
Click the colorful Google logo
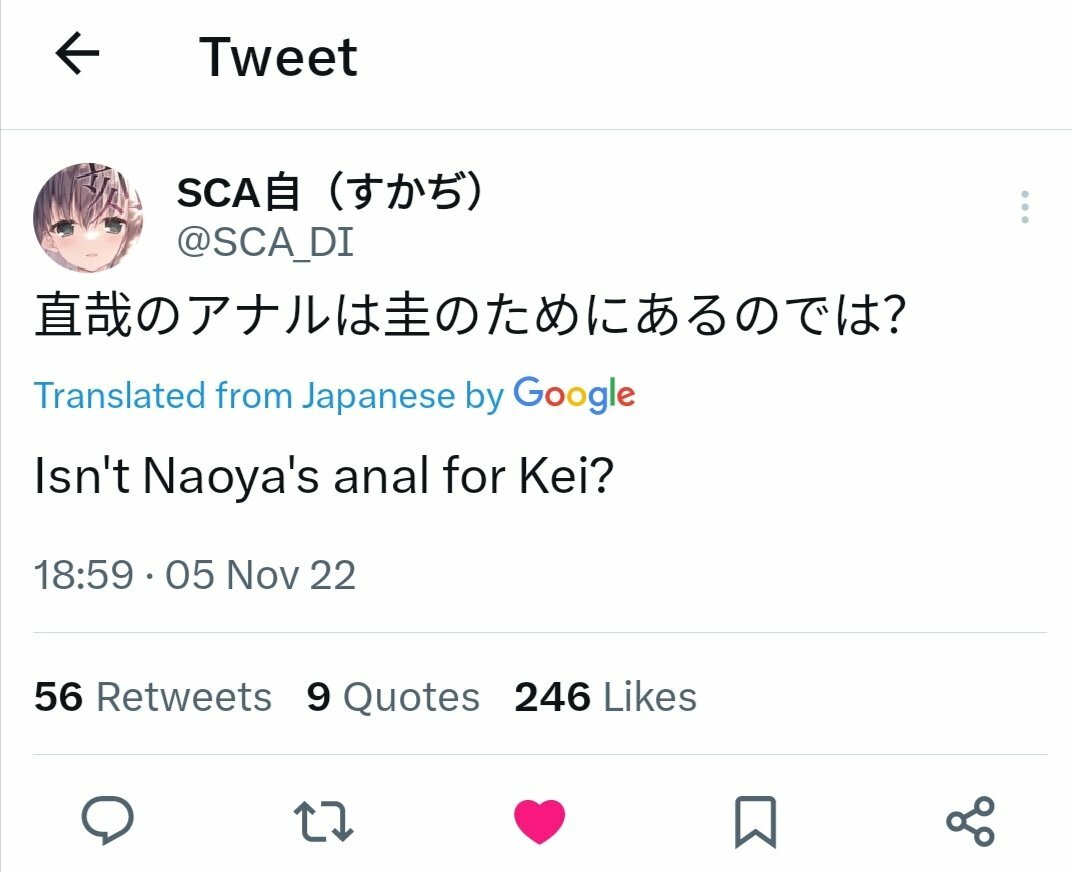tap(574, 395)
